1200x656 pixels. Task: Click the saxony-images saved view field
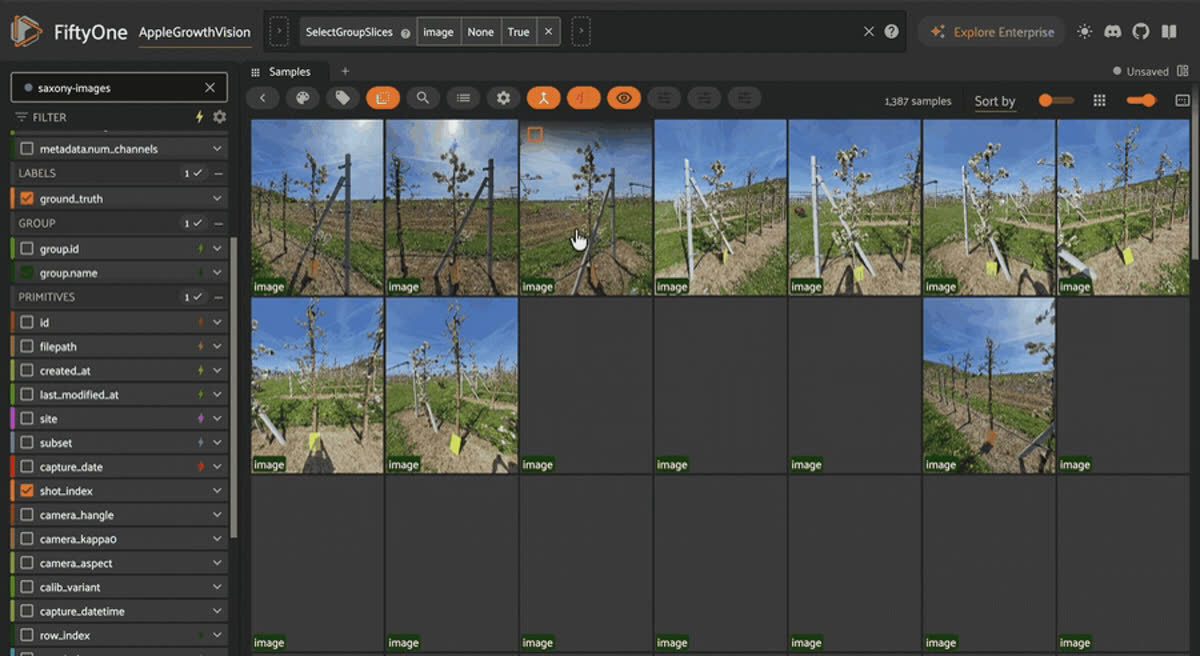coord(119,88)
